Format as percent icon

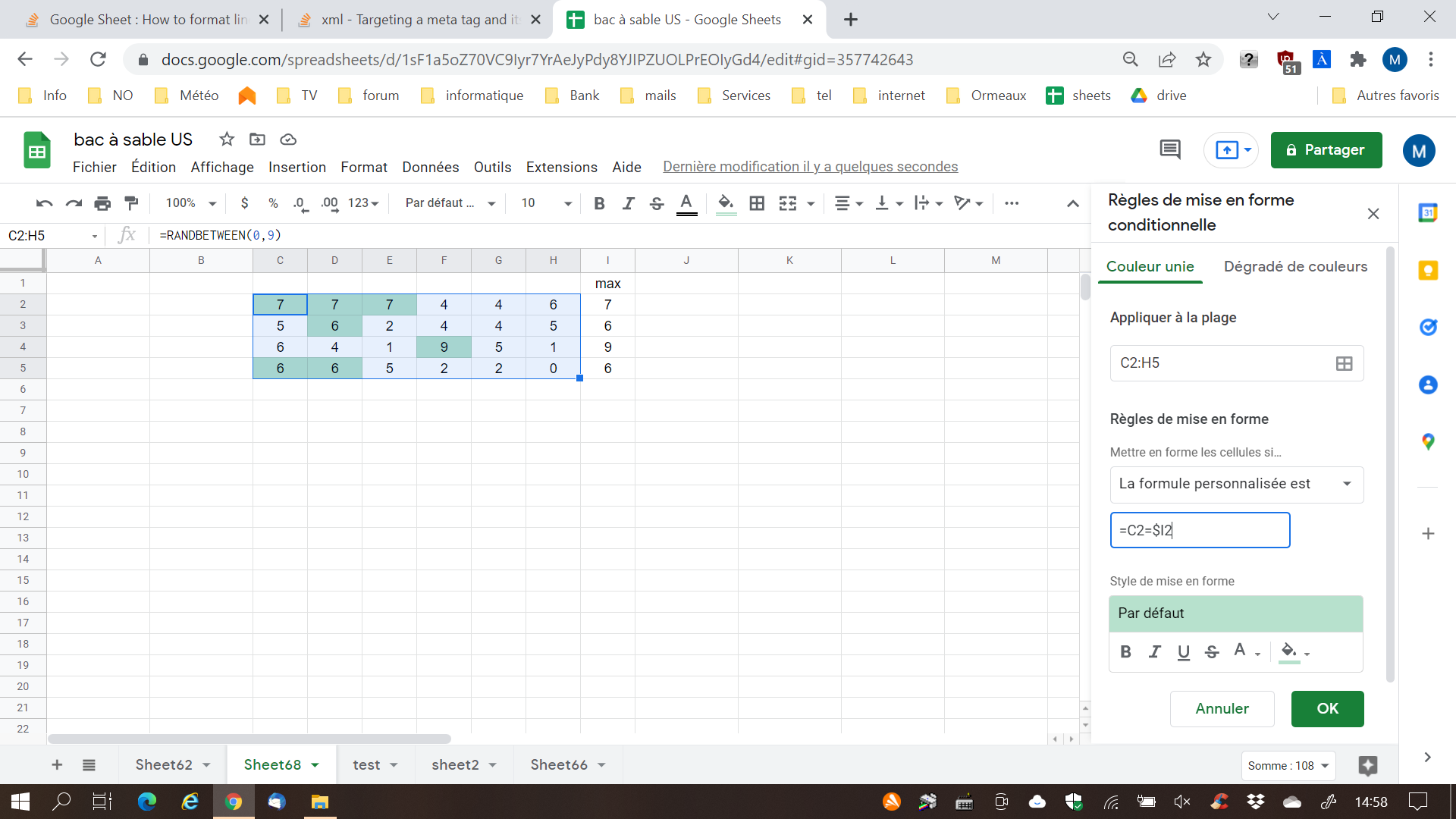click(x=273, y=203)
